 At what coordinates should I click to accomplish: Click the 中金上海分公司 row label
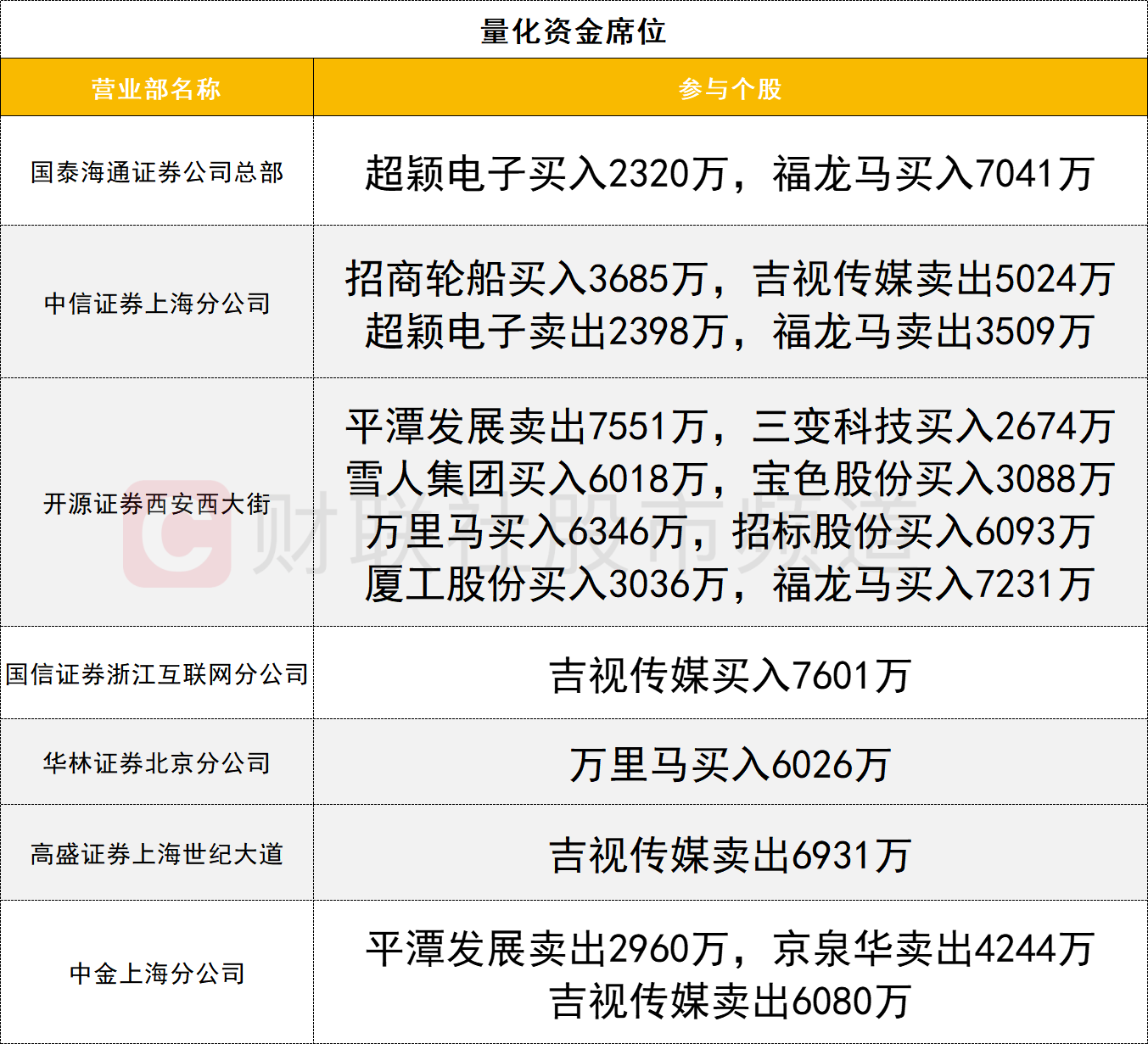(157, 973)
